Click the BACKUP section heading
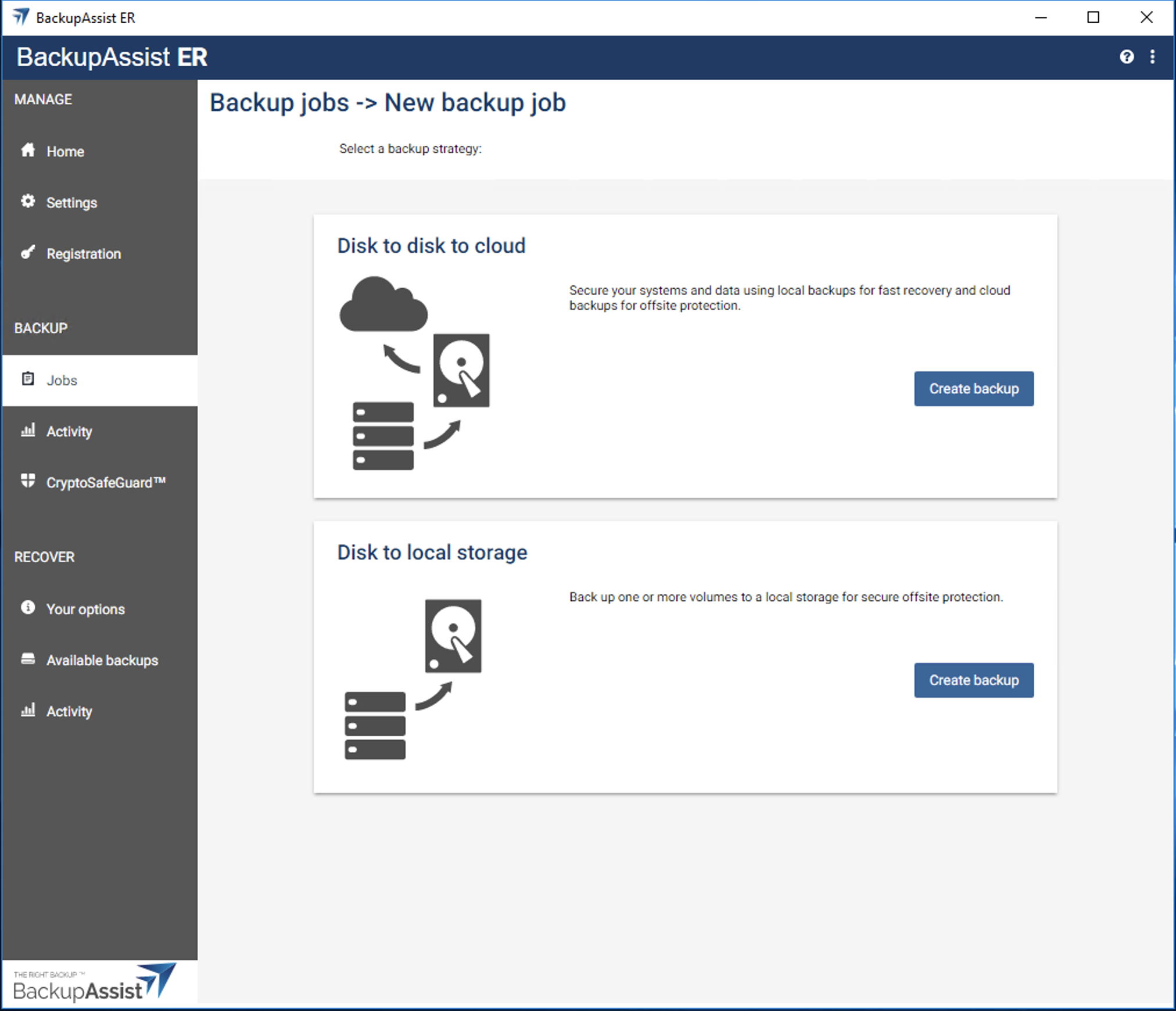Screen dimensions: 1176x1011 [x=41, y=328]
